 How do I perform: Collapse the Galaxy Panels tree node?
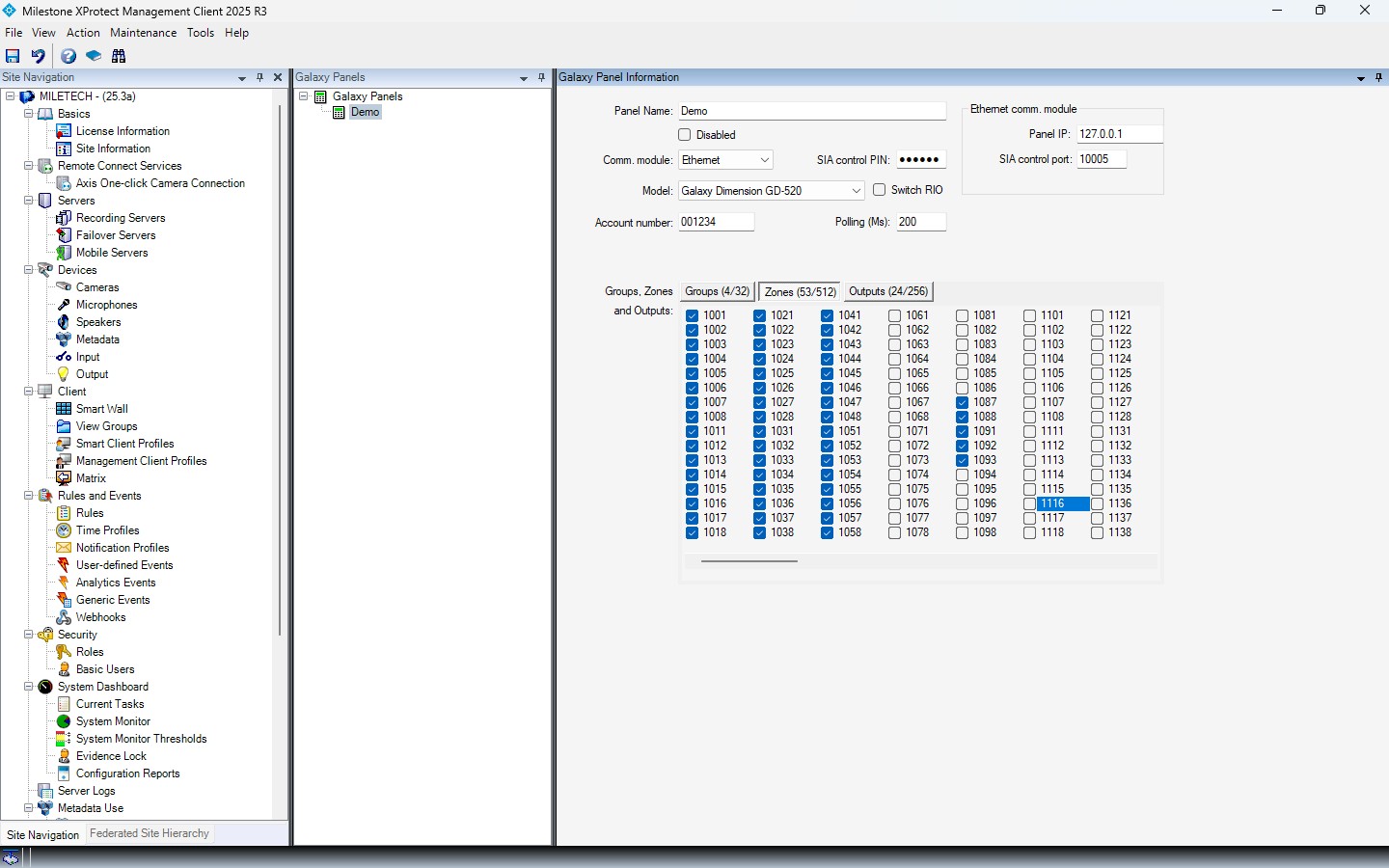(x=303, y=96)
